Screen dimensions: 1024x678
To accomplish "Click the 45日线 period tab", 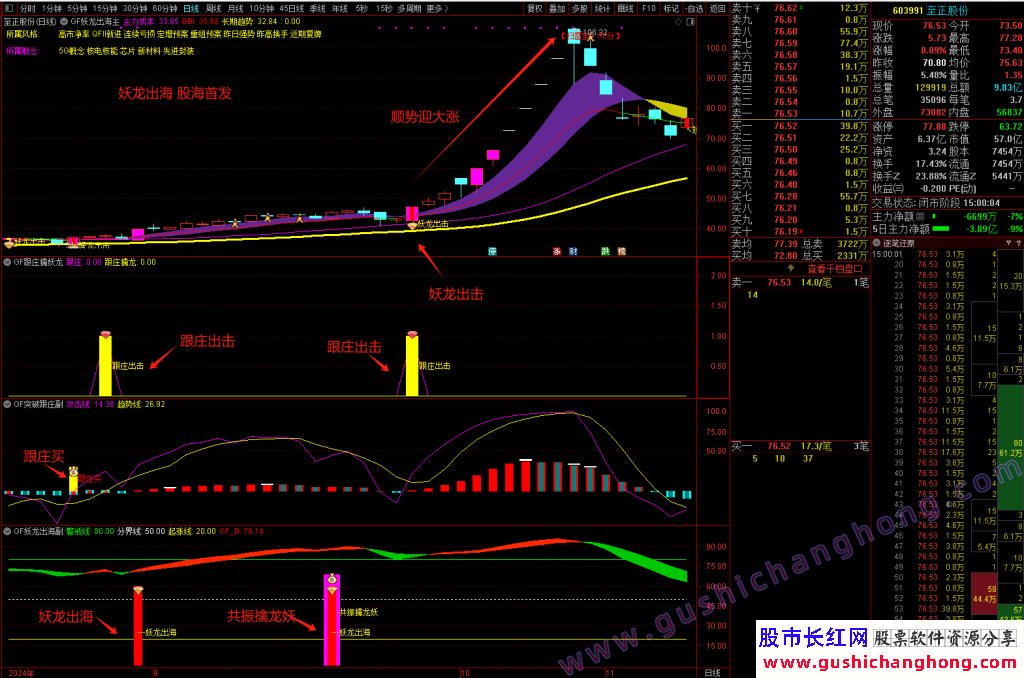I will (292, 8).
